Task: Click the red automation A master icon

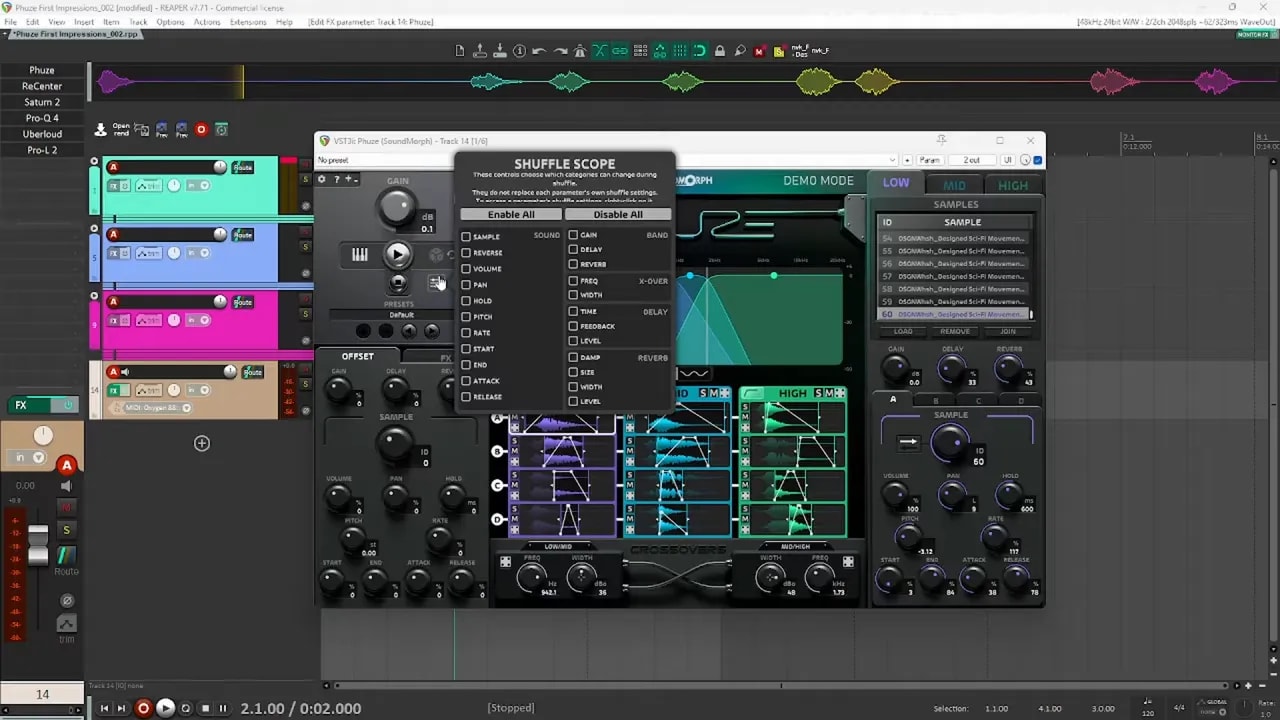Action: tap(67, 465)
